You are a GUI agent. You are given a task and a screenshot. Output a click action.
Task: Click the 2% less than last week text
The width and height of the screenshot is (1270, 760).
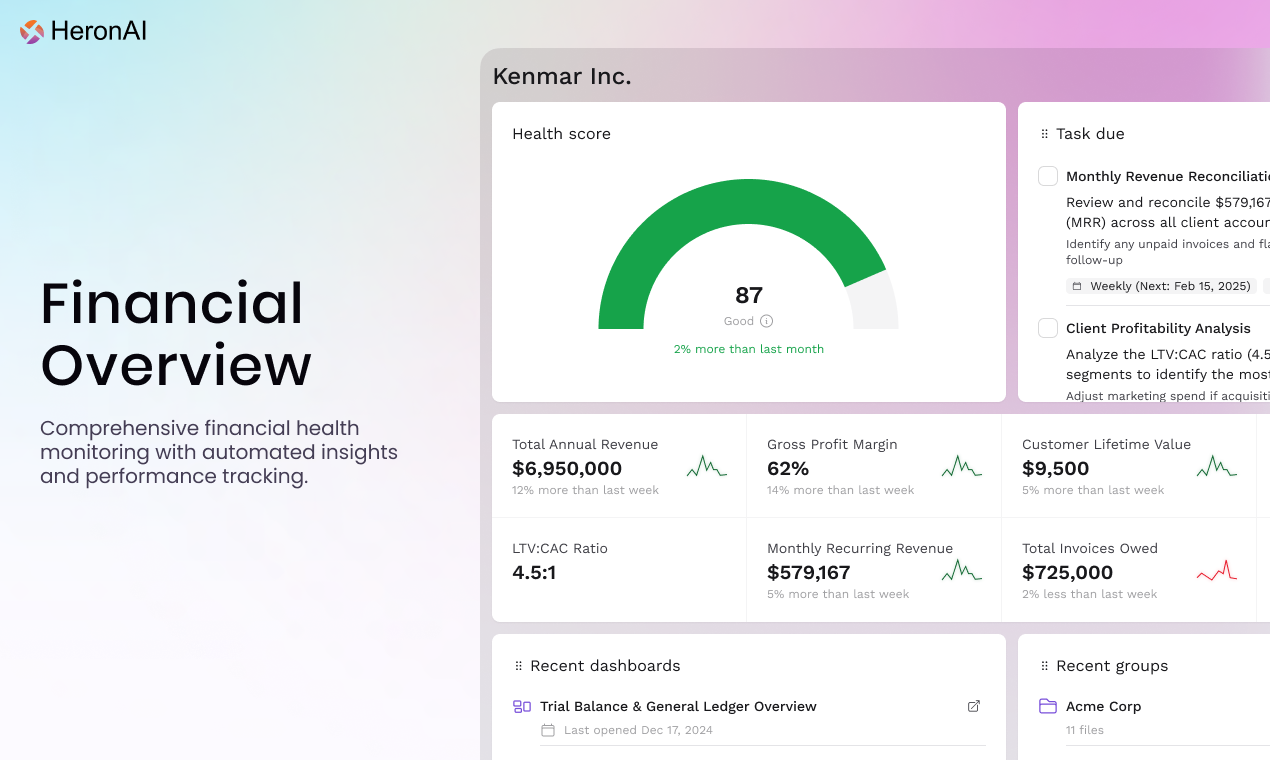pyautogui.click(x=1089, y=594)
